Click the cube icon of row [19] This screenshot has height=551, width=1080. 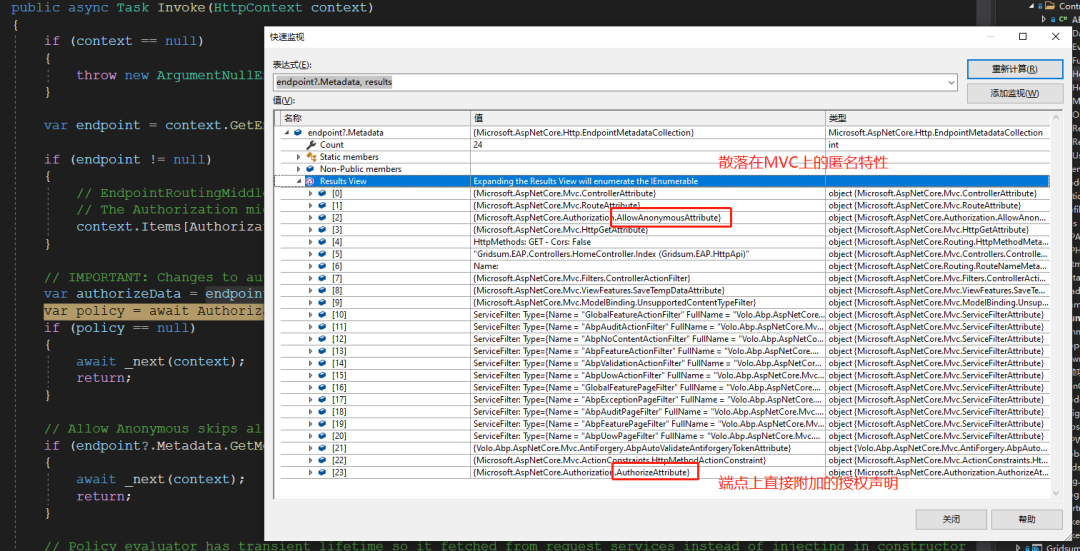[x=322, y=424]
